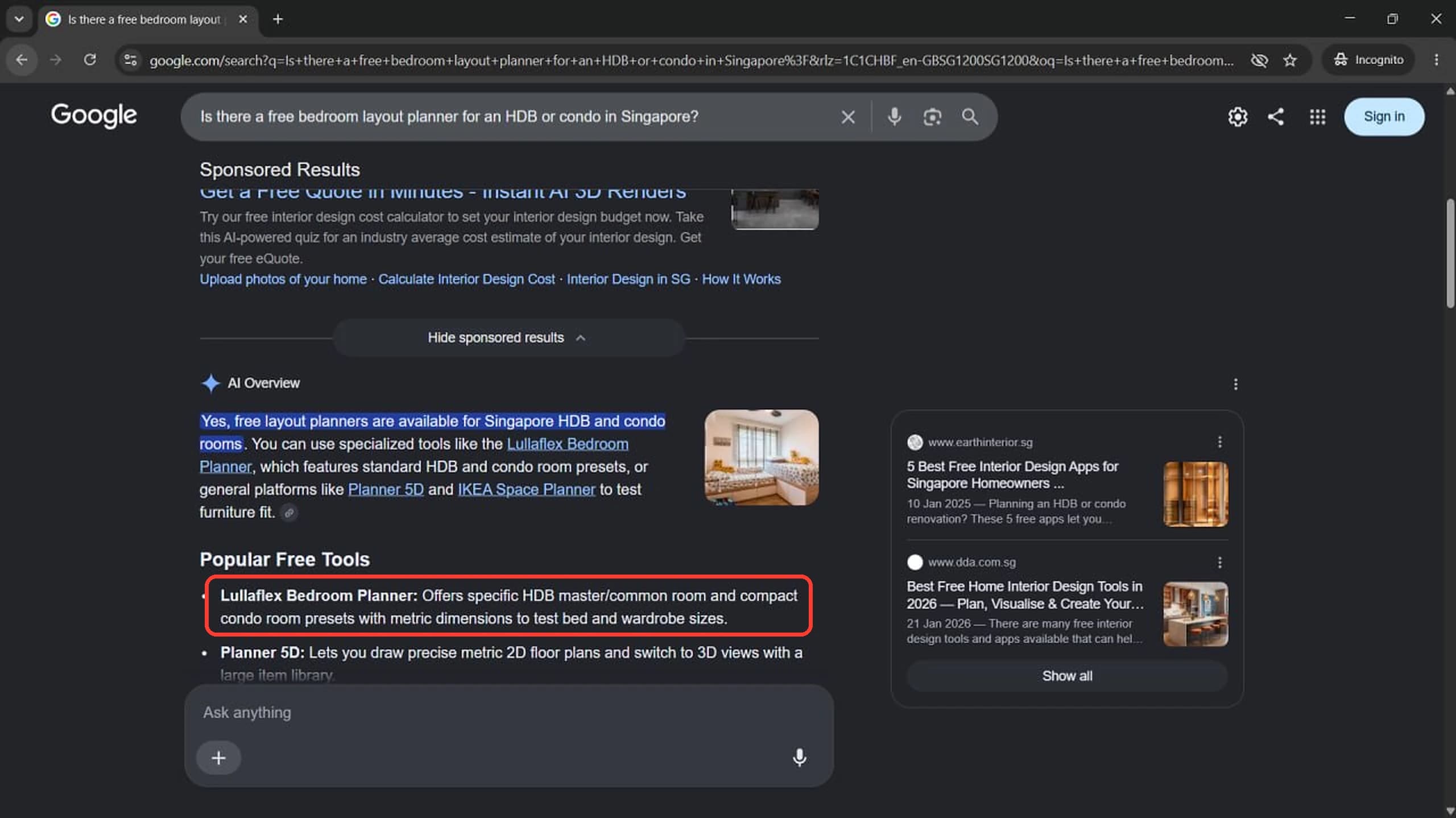
Task: Click the Google logo
Action: coord(94,115)
